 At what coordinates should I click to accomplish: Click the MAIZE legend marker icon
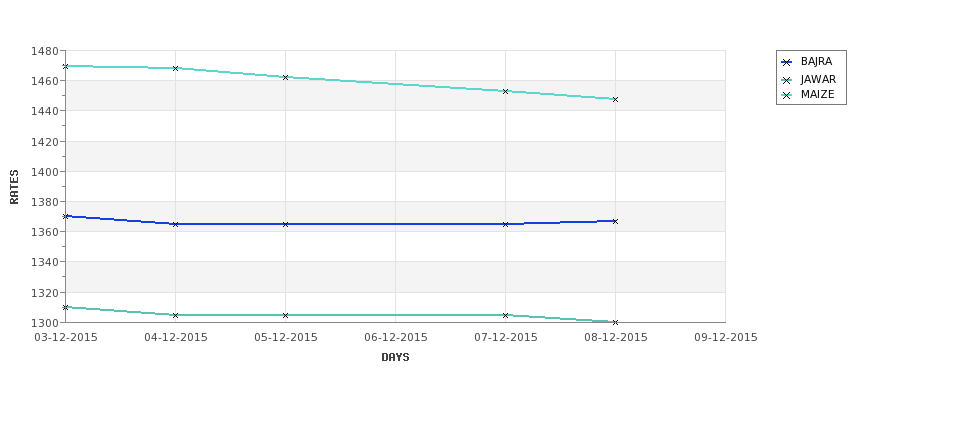click(x=787, y=95)
